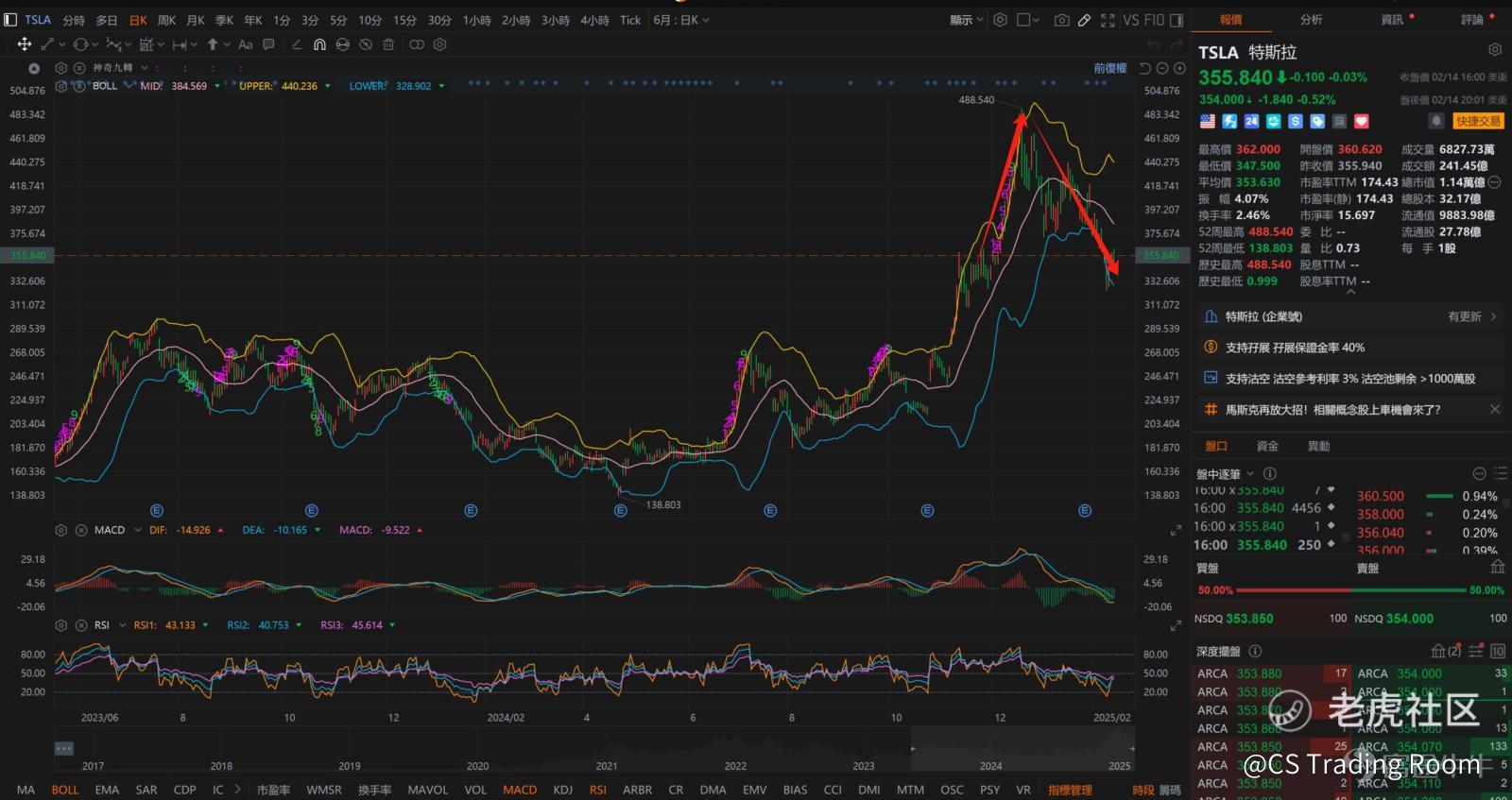Screen dimensions: 1512x800
Task: Open 特斯拉 (企業號) 有更新 link
Action: point(1350,316)
